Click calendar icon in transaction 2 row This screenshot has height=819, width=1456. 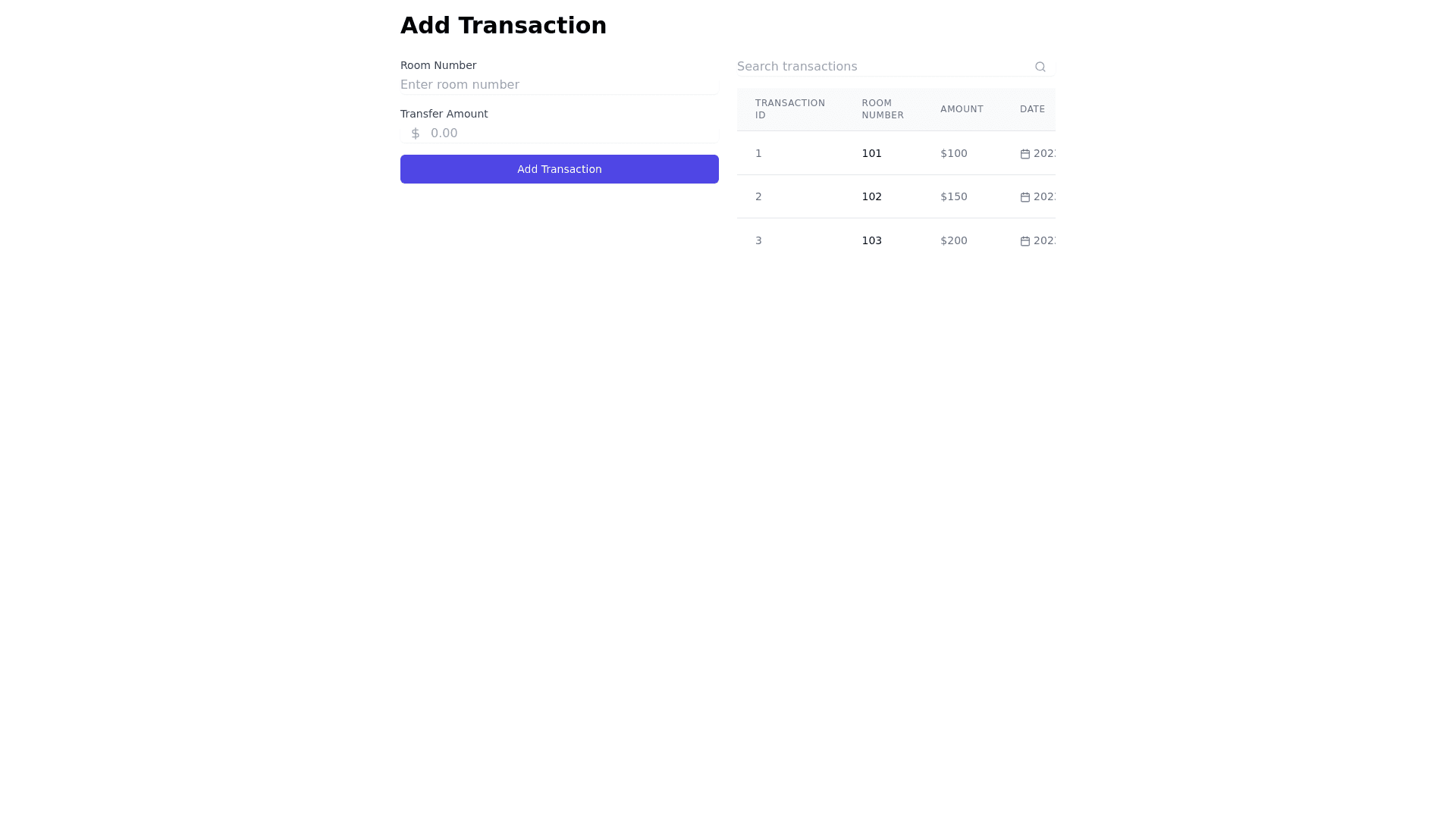(1025, 197)
